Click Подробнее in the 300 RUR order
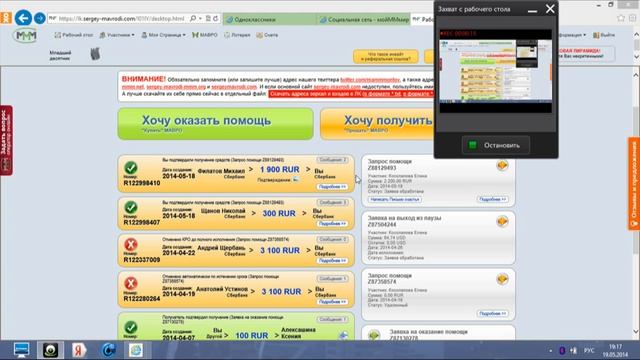640x360 pixels. pyautogui.click(x=333, y=224)
